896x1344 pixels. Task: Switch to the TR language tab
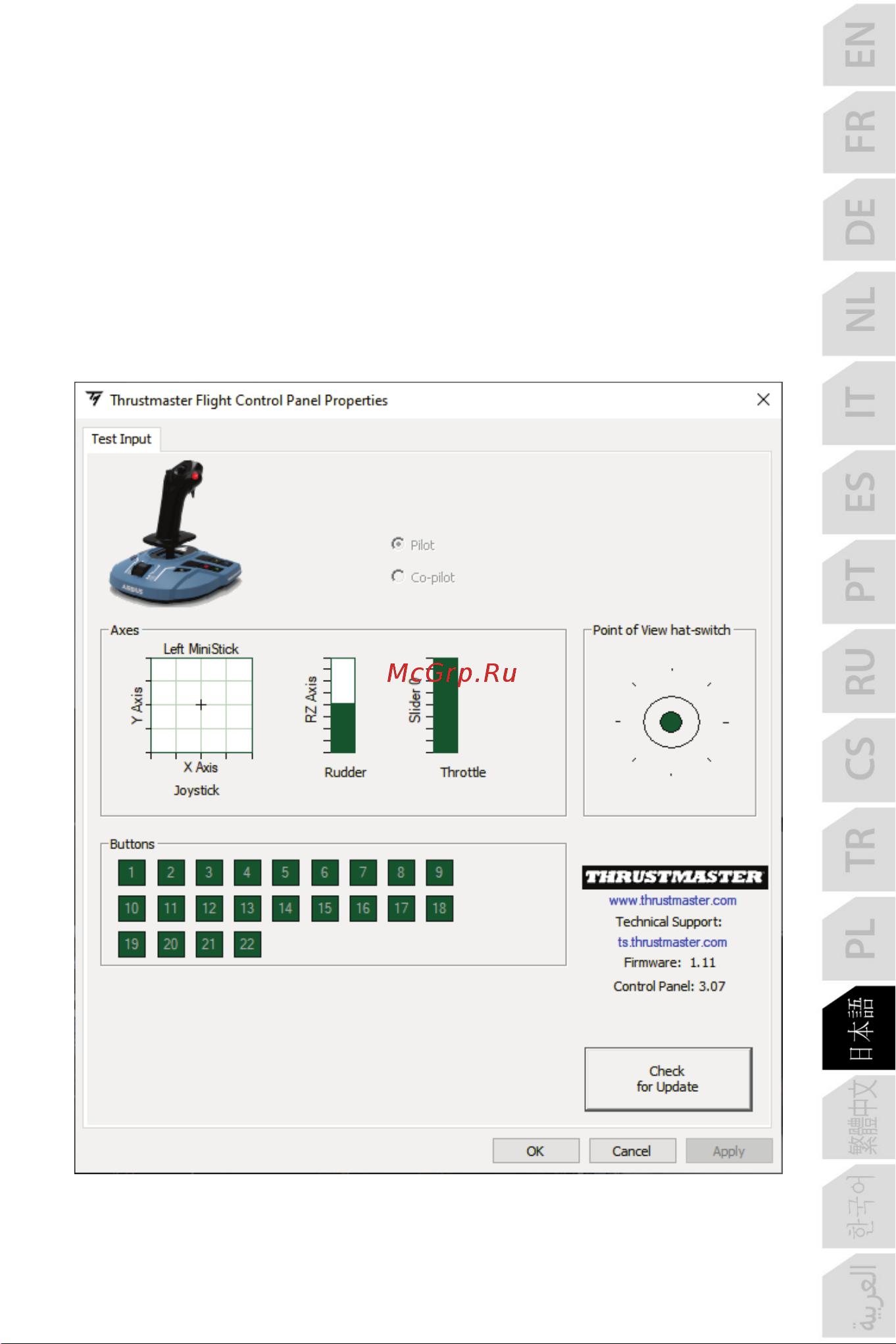[859, 849]
